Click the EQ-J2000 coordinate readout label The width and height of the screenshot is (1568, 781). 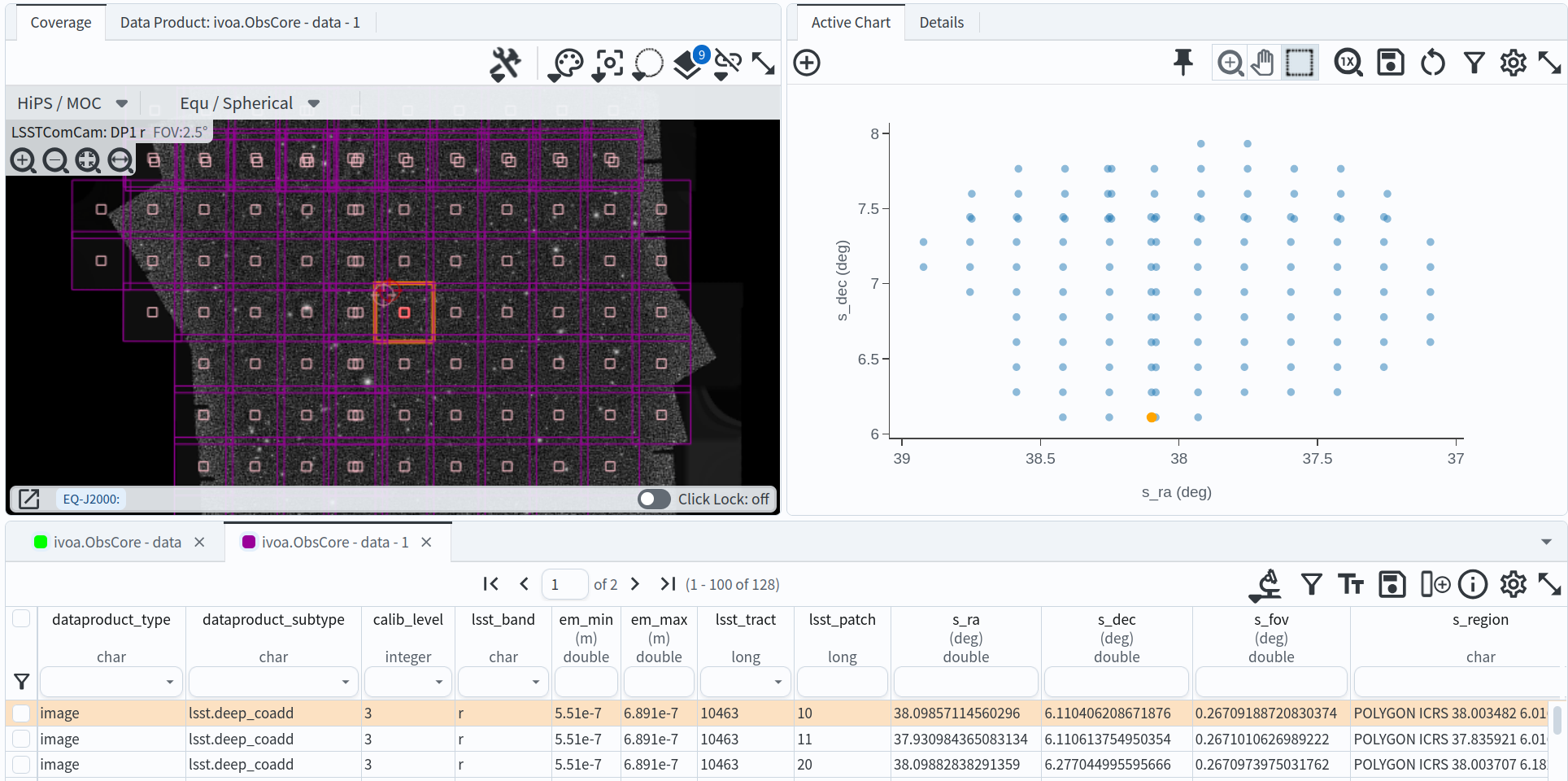click(x=91, y=499)
